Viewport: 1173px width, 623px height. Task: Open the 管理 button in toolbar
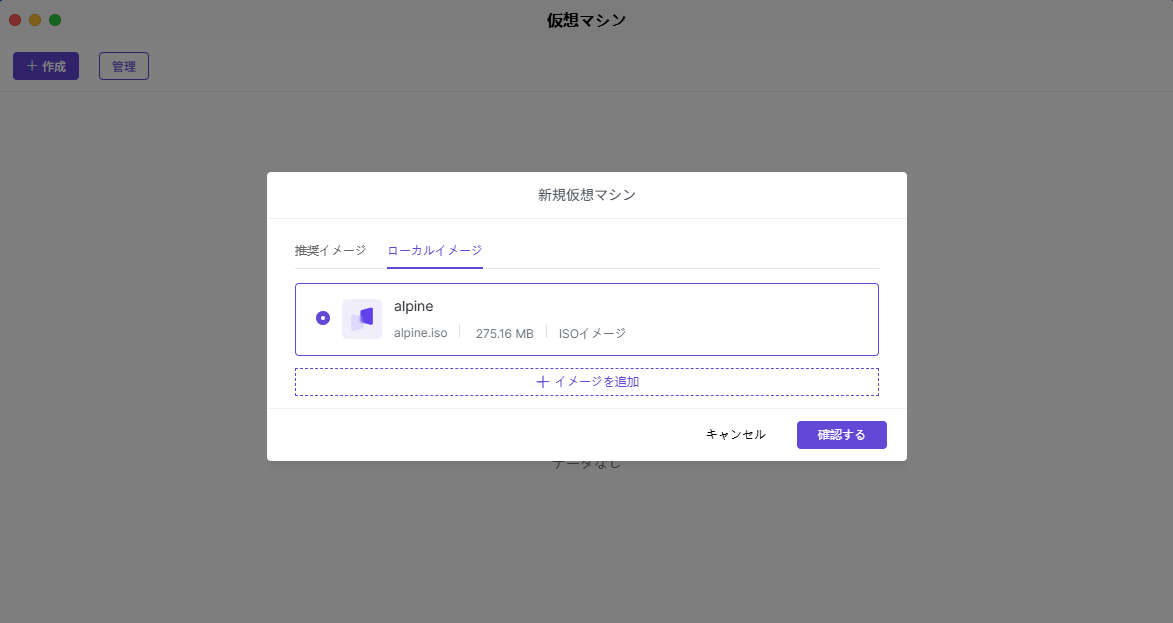[x=124, y=66]
